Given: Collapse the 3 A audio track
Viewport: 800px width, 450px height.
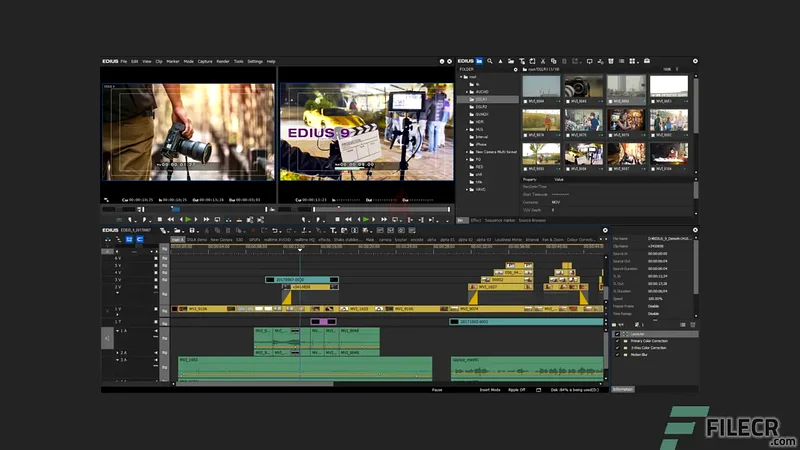Looking at the screenshot, I should point(117,360).
